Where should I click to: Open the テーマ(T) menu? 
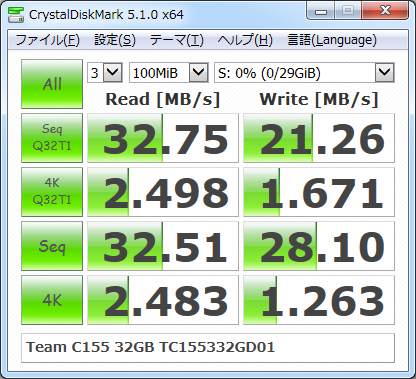176,40
